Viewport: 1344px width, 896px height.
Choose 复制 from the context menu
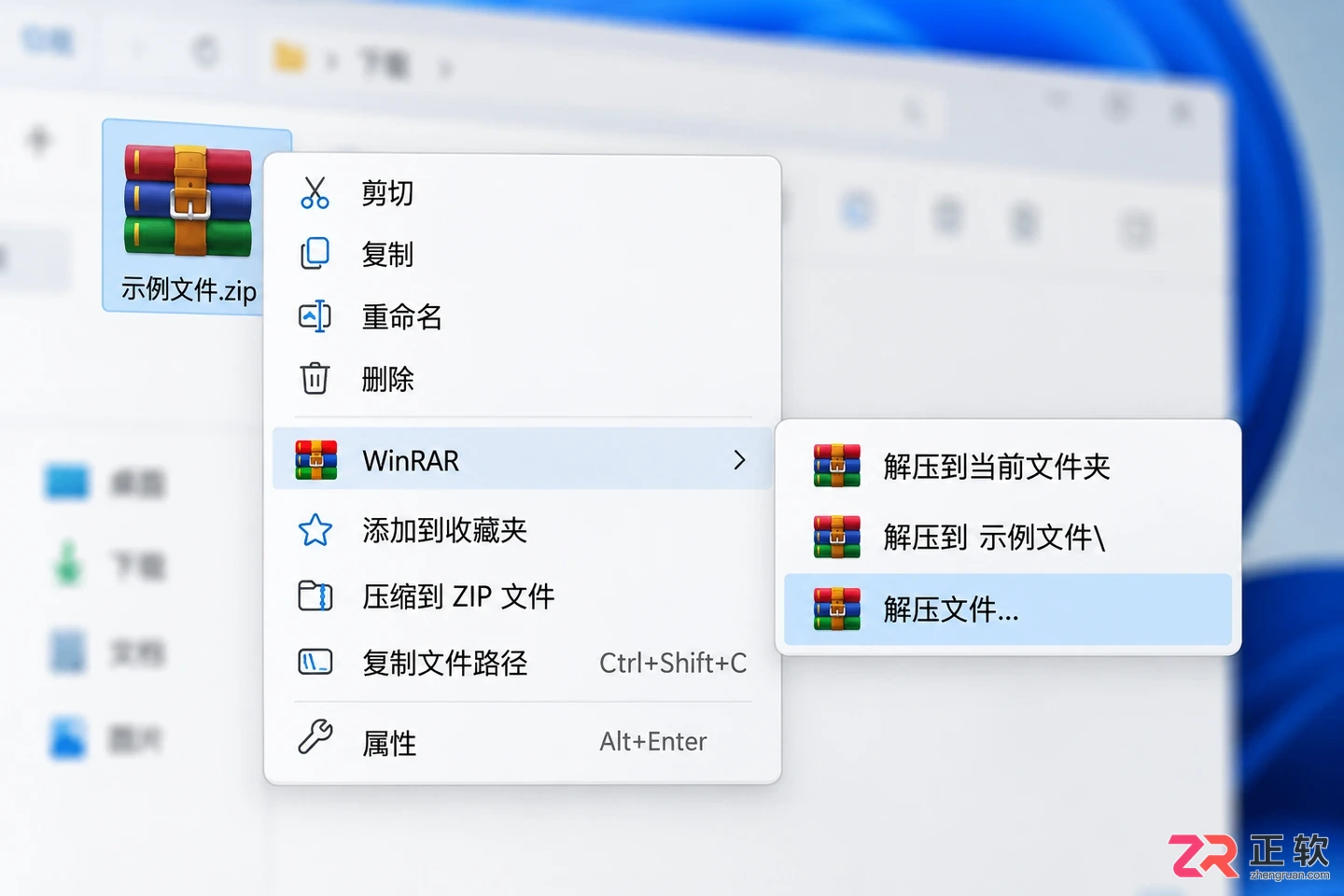pyautogui.click(x=523, y=254)
